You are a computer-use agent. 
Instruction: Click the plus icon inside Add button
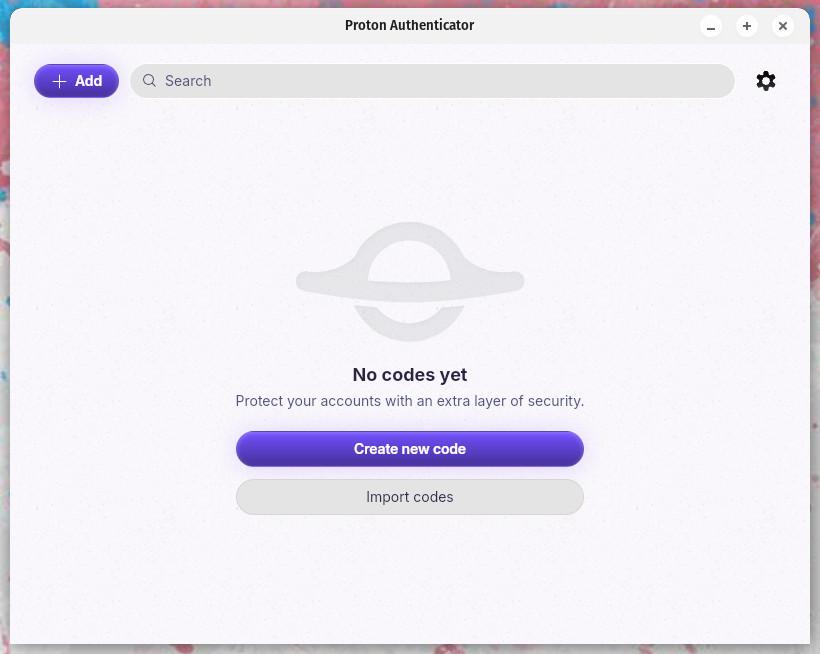60,81
